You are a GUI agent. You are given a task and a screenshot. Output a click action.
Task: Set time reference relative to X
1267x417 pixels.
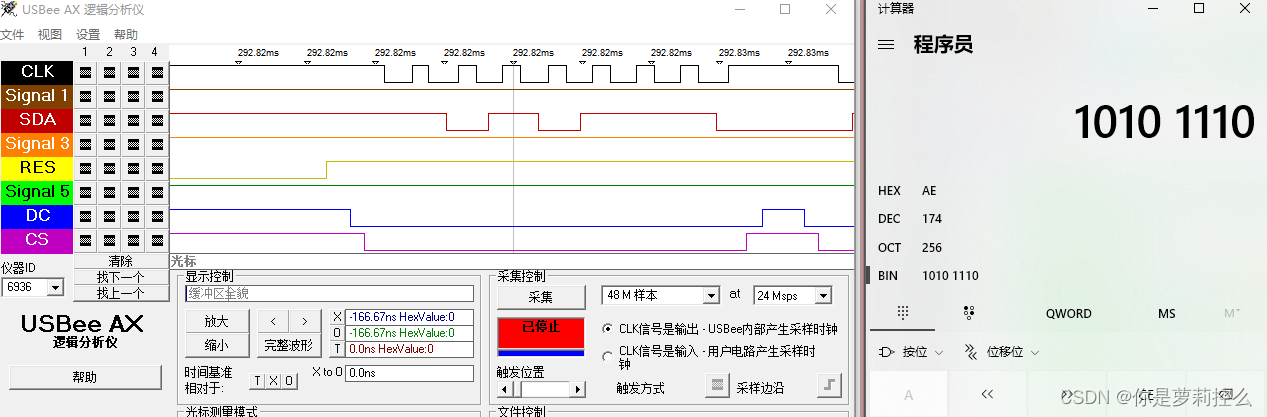coord(272,381)
